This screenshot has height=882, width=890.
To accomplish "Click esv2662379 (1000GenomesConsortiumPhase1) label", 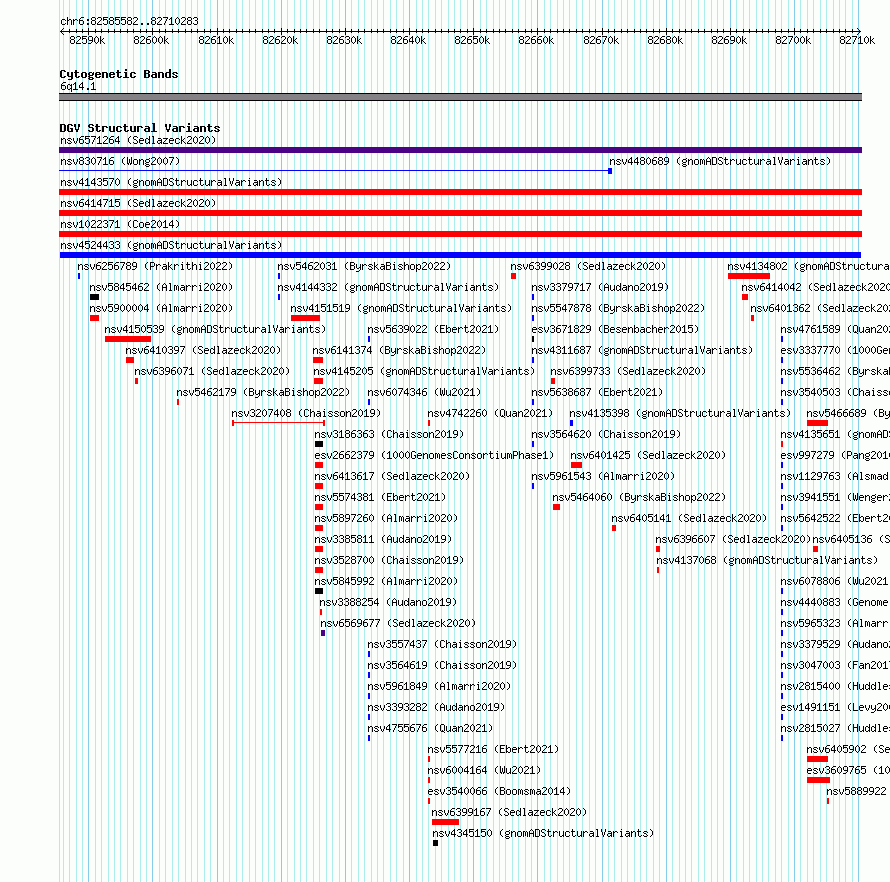I will pos(434,455).
